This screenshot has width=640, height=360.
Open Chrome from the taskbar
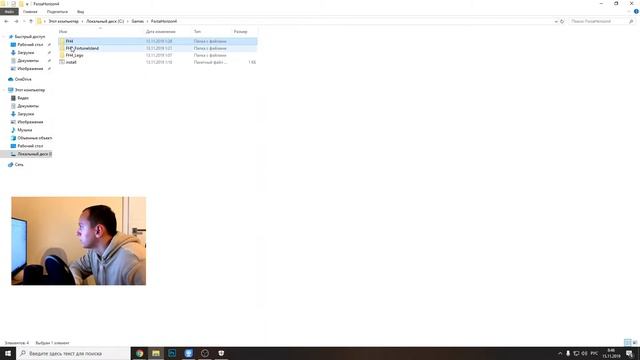tap(140, 353)
